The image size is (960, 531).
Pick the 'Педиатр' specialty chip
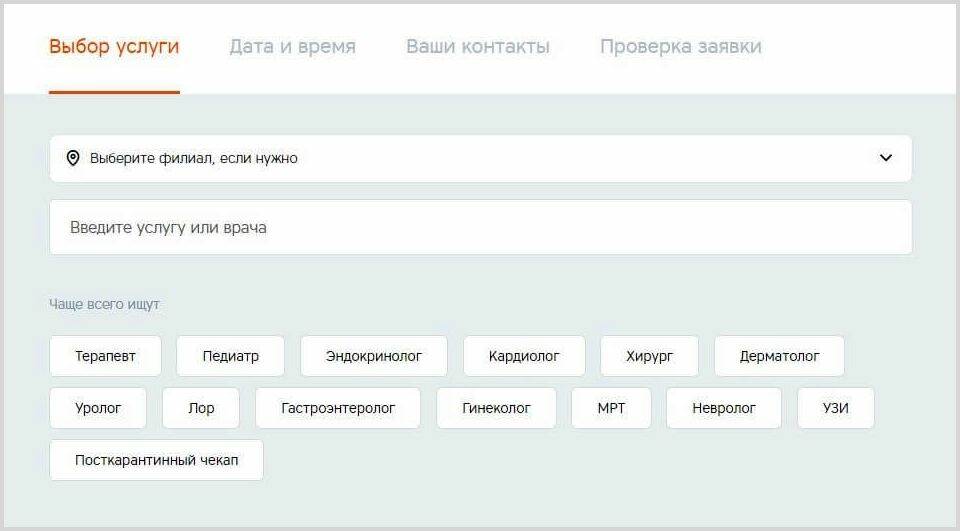(230, 356)
